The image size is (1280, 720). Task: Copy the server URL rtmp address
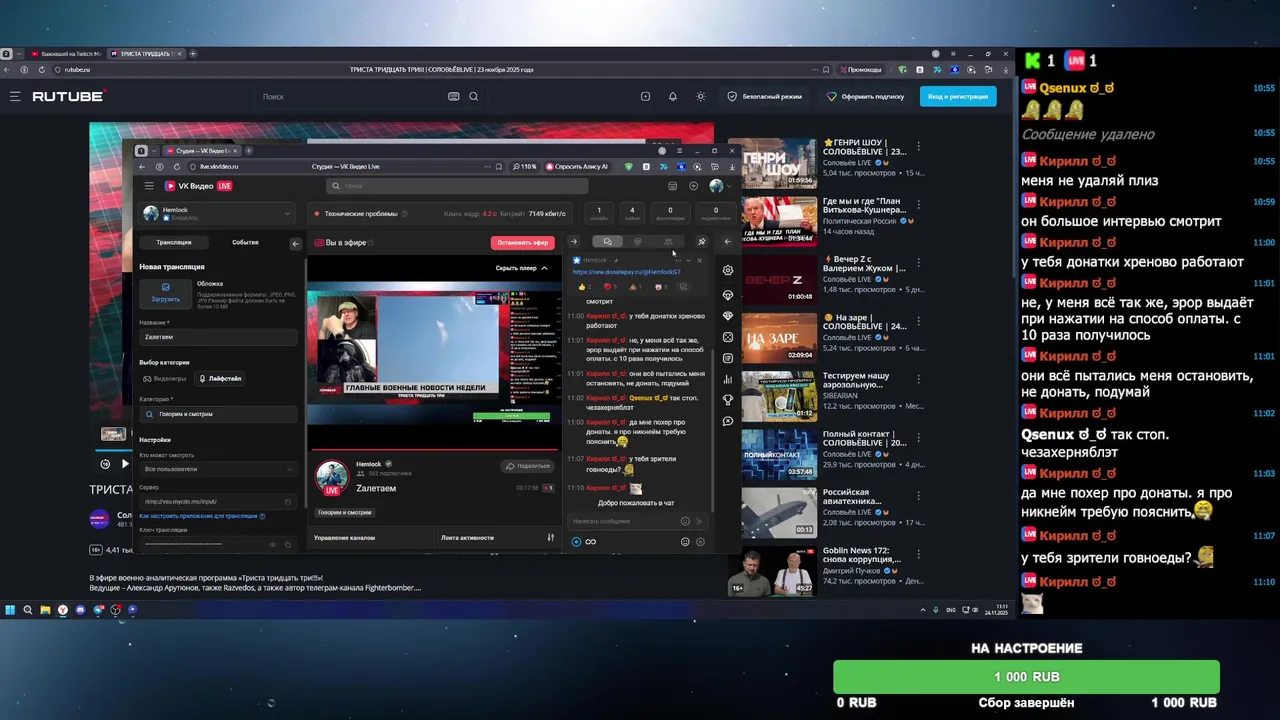288,502
